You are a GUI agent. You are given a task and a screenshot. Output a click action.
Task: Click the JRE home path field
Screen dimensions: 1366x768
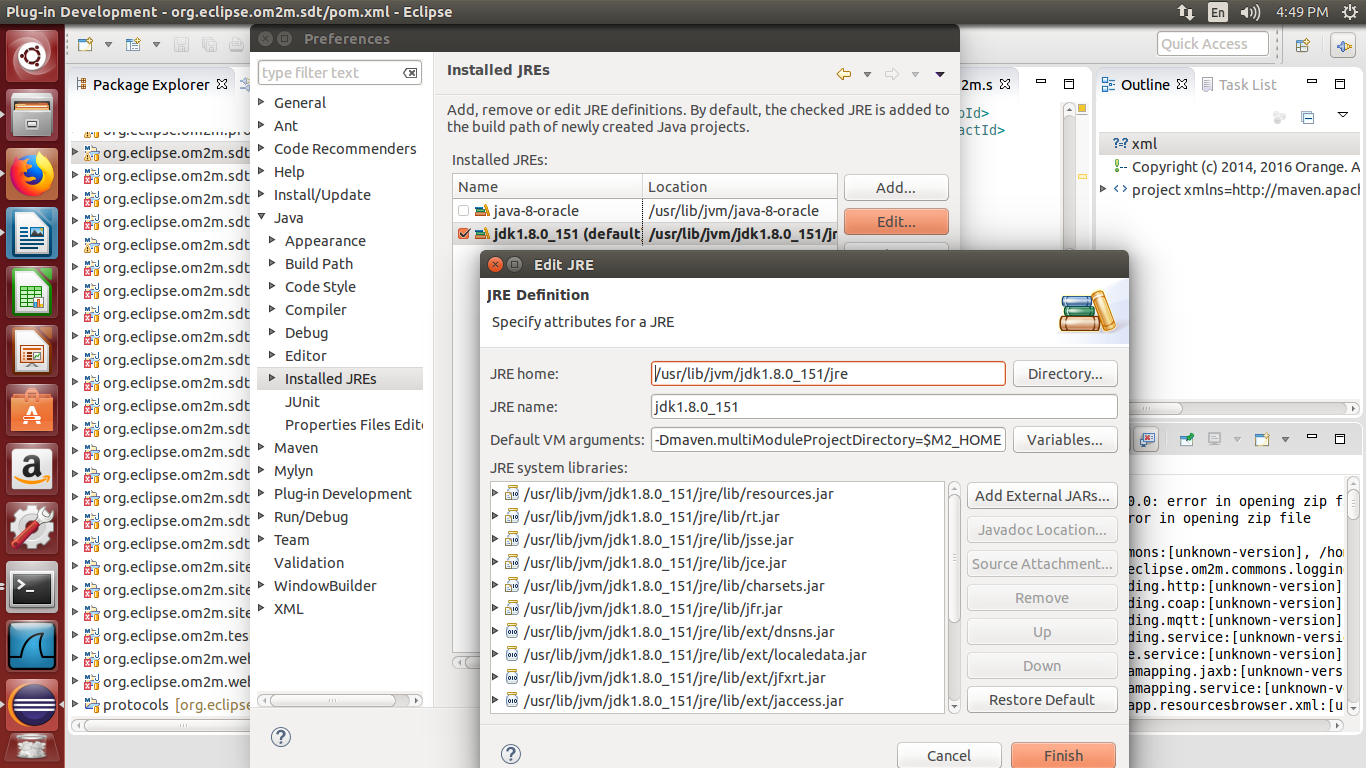[828, 373]
